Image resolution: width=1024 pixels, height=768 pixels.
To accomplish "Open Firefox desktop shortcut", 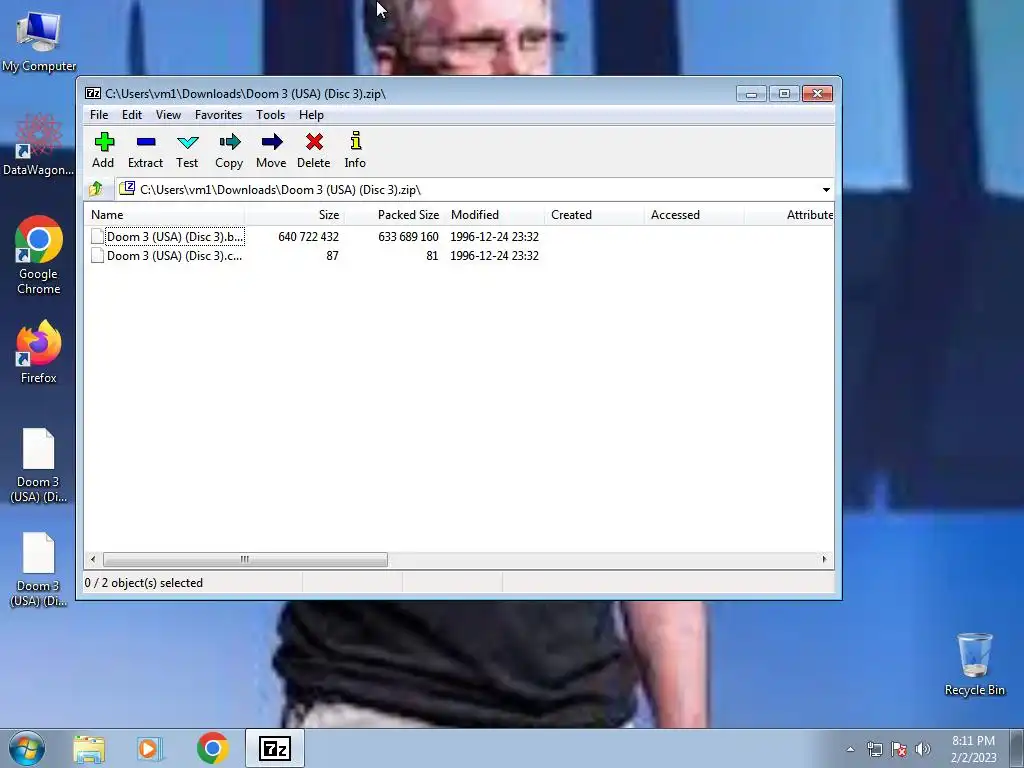I will coord(39,351).
